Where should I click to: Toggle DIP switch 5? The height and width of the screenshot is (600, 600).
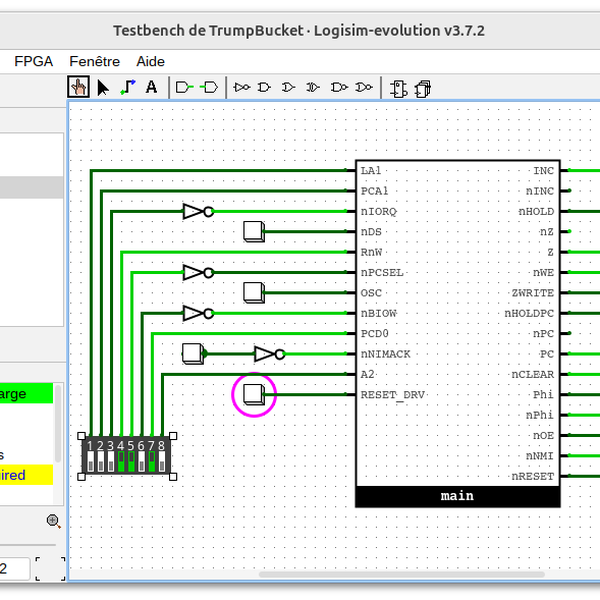[x=131, y=461]
